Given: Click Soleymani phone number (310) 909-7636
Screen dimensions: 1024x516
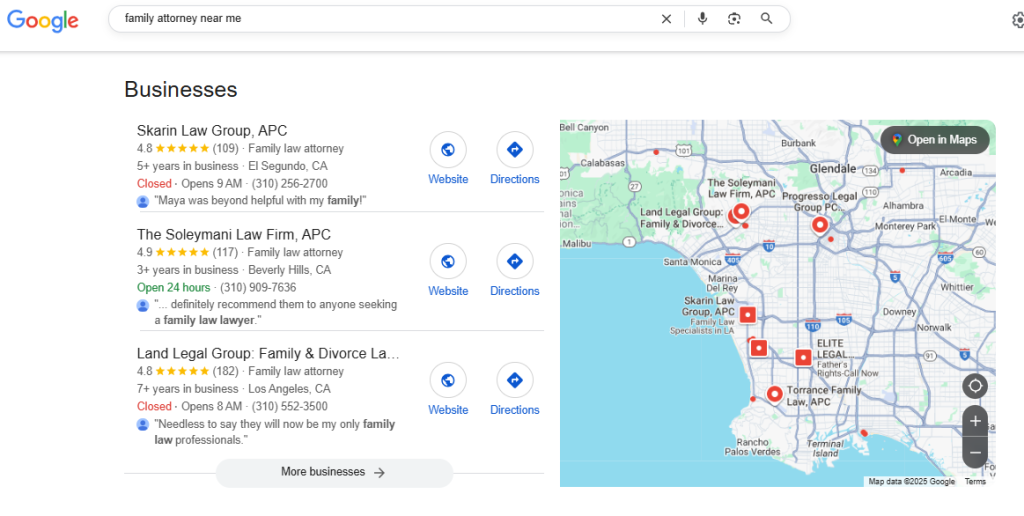Looking at the screenshot, I should point(258,287).
